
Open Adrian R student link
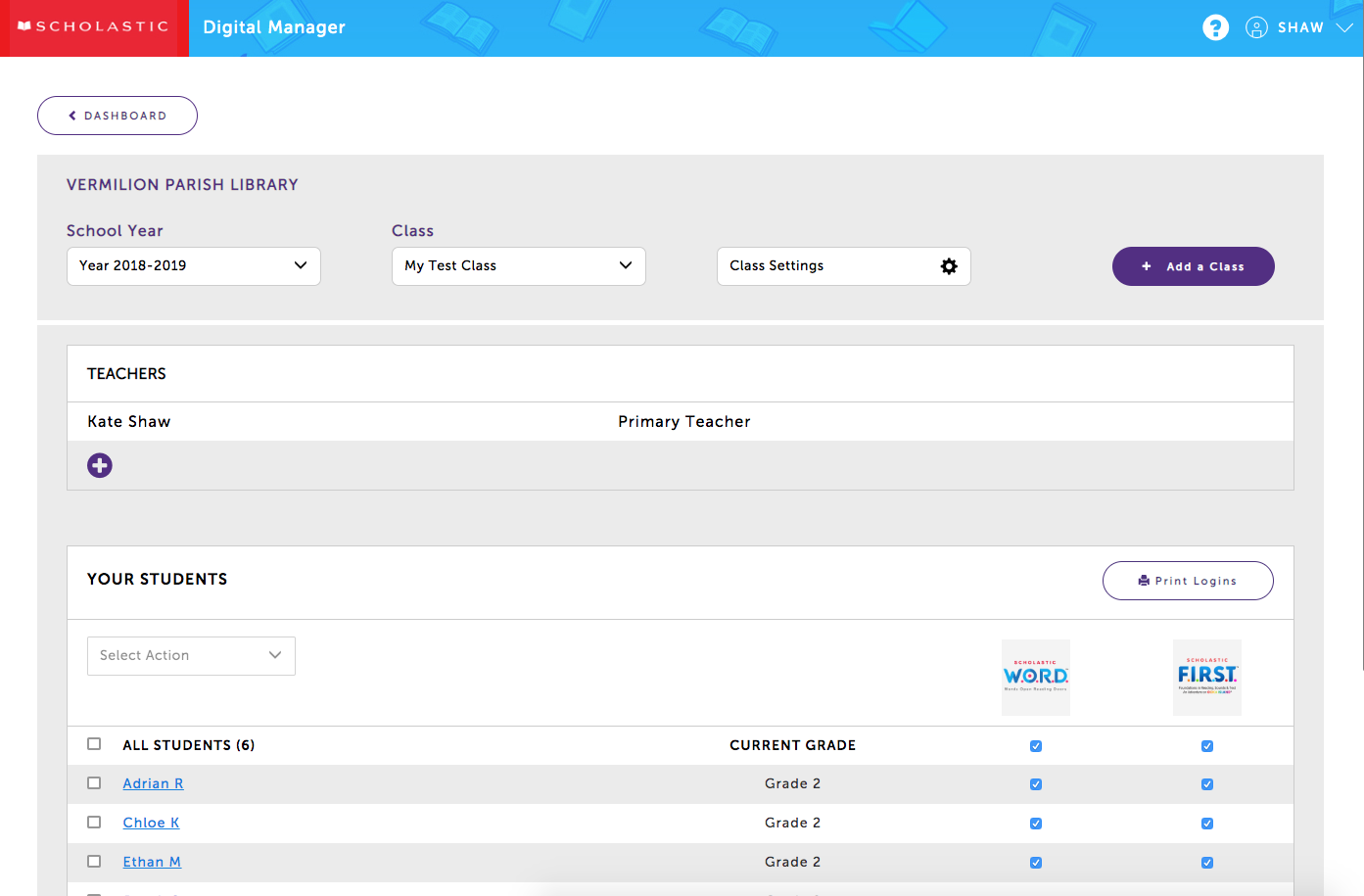153,783
